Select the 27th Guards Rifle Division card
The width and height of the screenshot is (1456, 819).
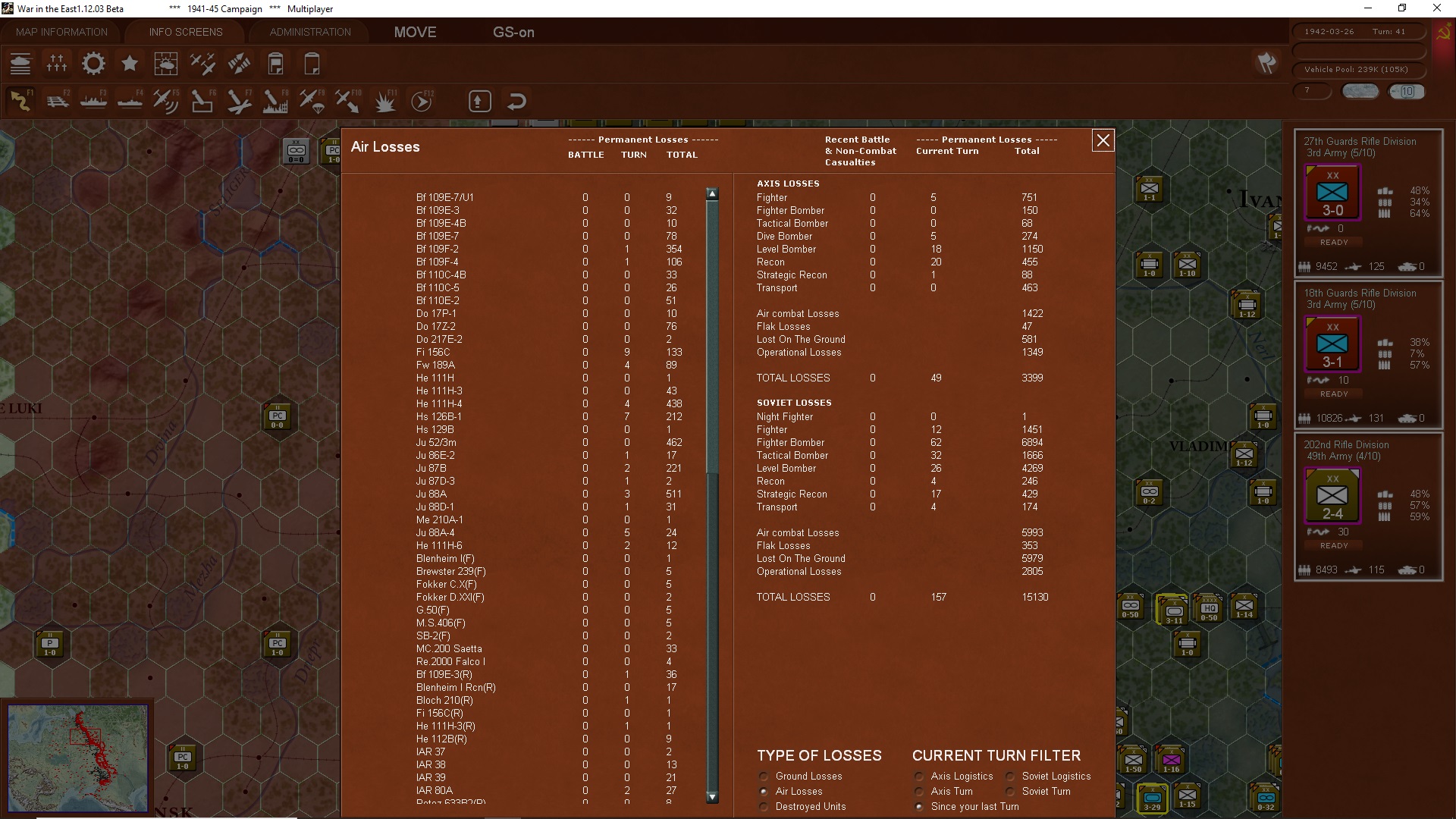click(x=1368, y=202)
